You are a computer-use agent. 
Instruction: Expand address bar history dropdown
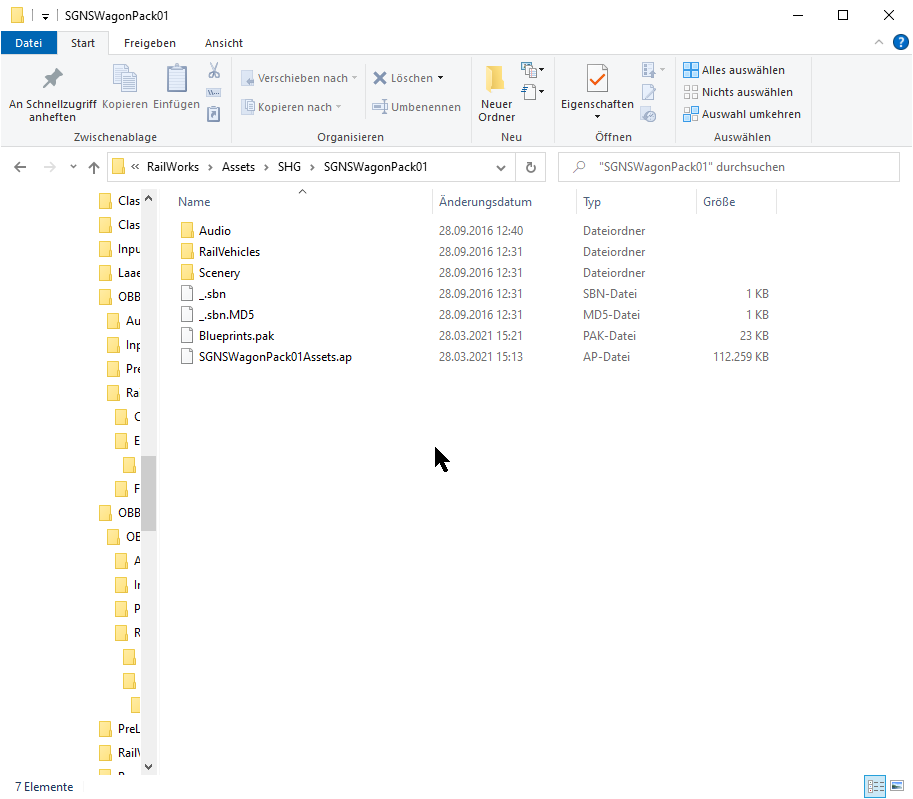pyautogui.click(x=501, y=168)
